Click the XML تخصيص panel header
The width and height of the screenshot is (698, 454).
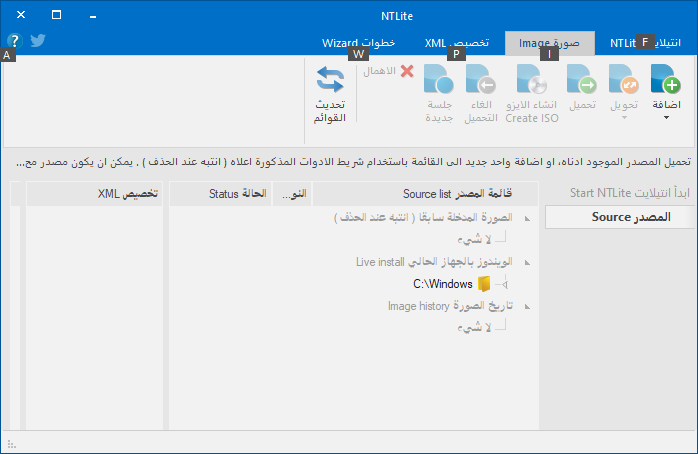[x=94, y=194]
